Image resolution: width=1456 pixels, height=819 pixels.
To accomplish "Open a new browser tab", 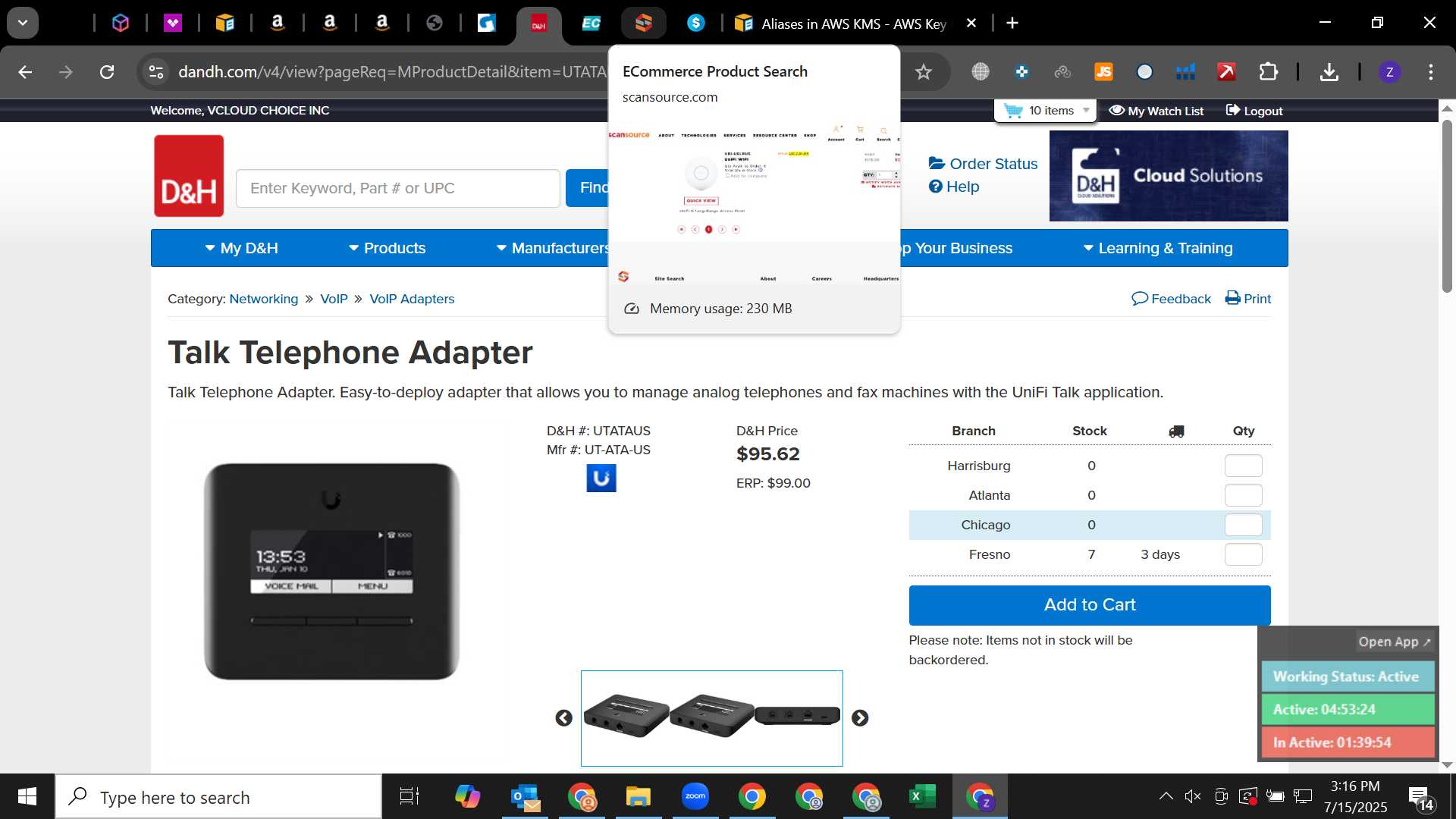I will [1012, 24].
